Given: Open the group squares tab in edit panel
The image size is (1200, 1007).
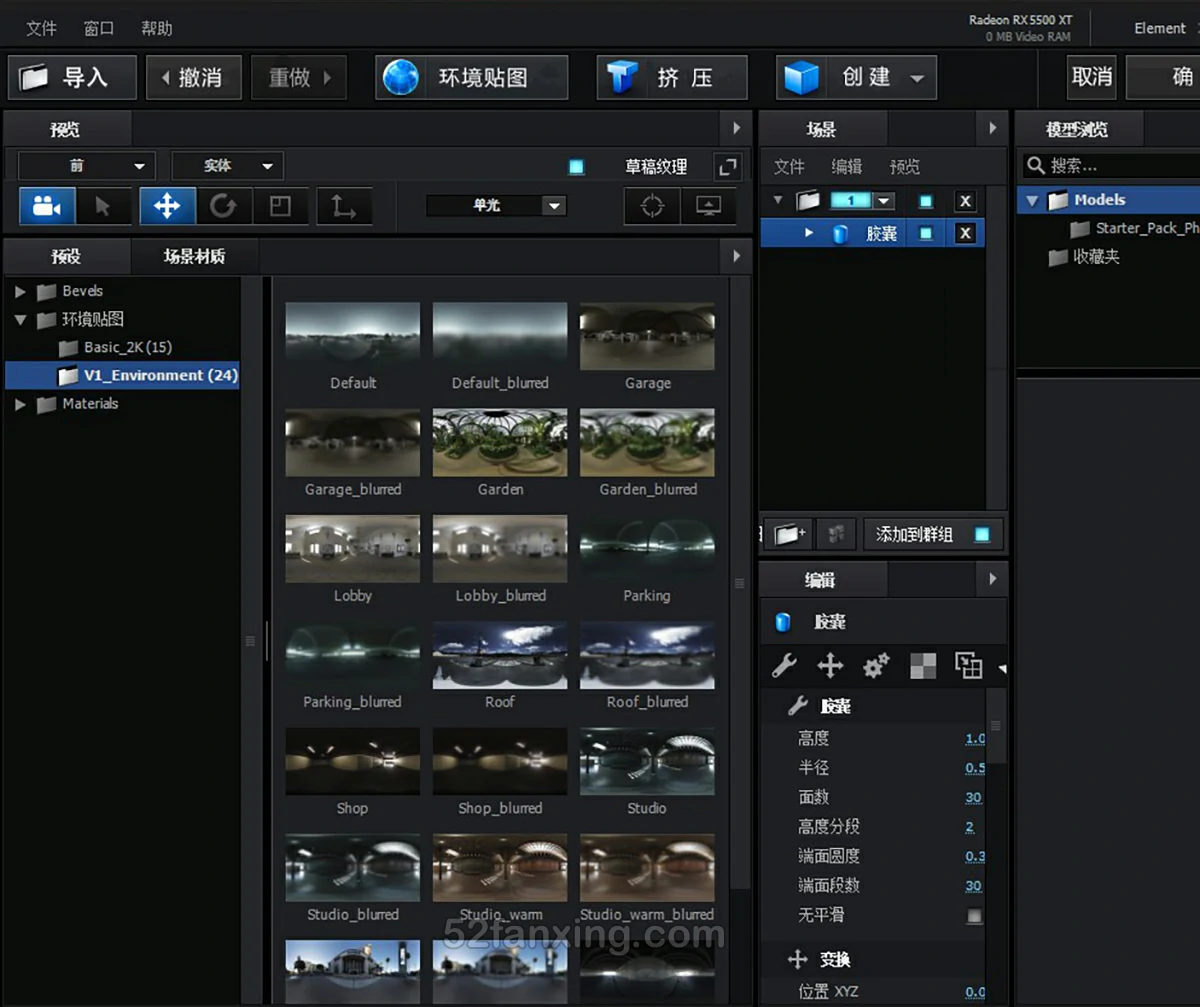Looking at the screenshot, I should coord(968,665).
